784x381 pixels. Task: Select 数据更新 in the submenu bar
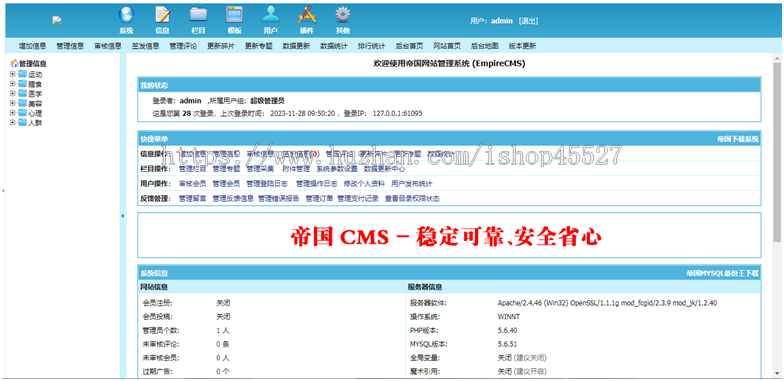click(296, 46)
